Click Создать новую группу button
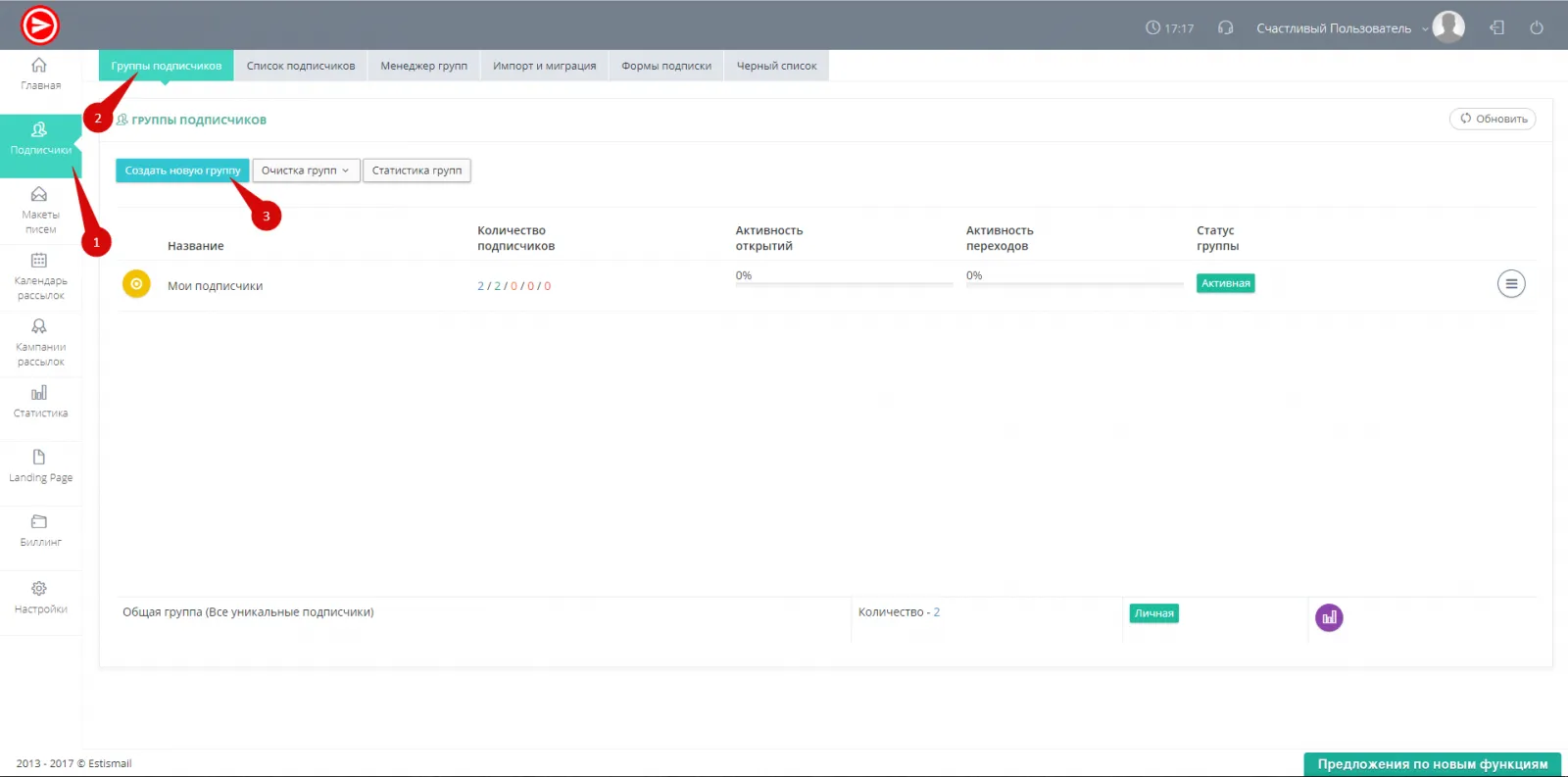 pos(182,170)
